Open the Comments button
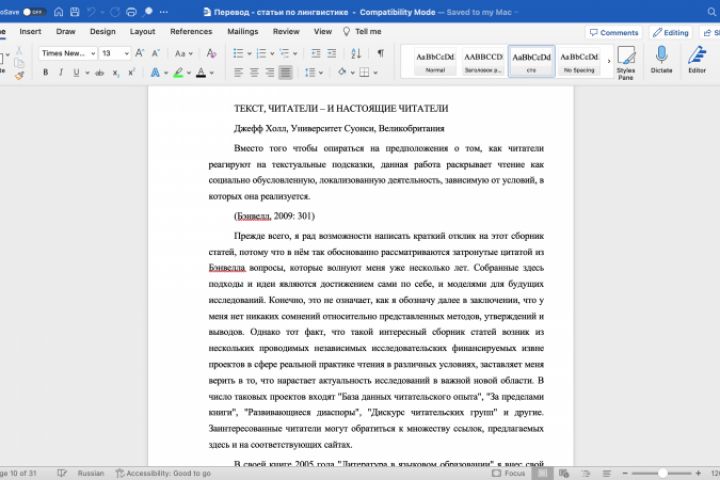 (x=614, y=33)
